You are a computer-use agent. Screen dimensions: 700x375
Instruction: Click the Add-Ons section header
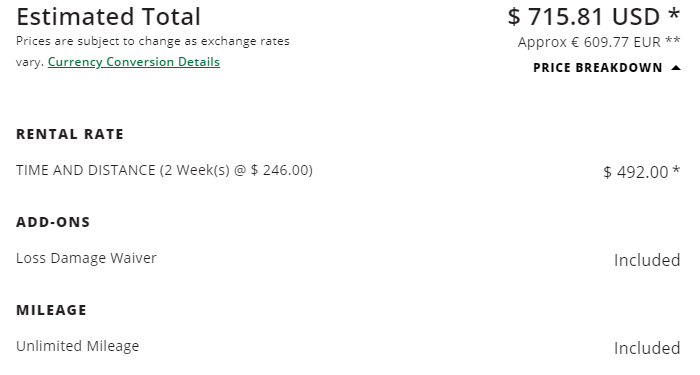(x=53, y=222)
